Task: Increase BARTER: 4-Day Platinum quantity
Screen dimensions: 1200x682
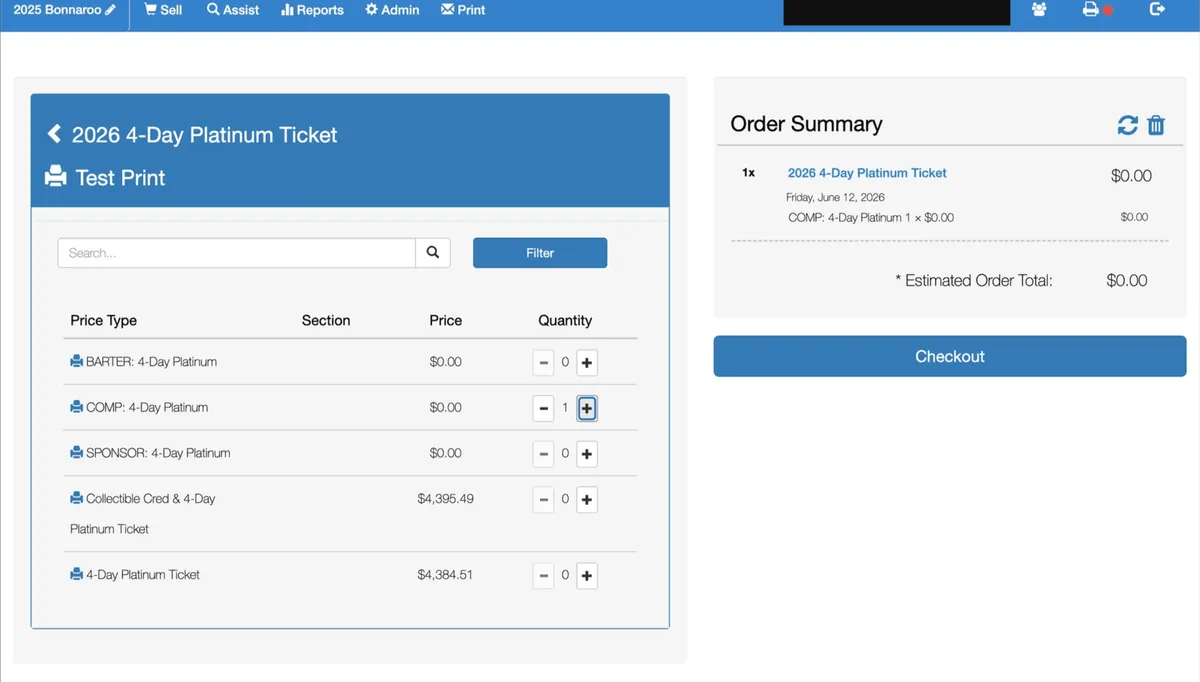Action: [587, 362]
